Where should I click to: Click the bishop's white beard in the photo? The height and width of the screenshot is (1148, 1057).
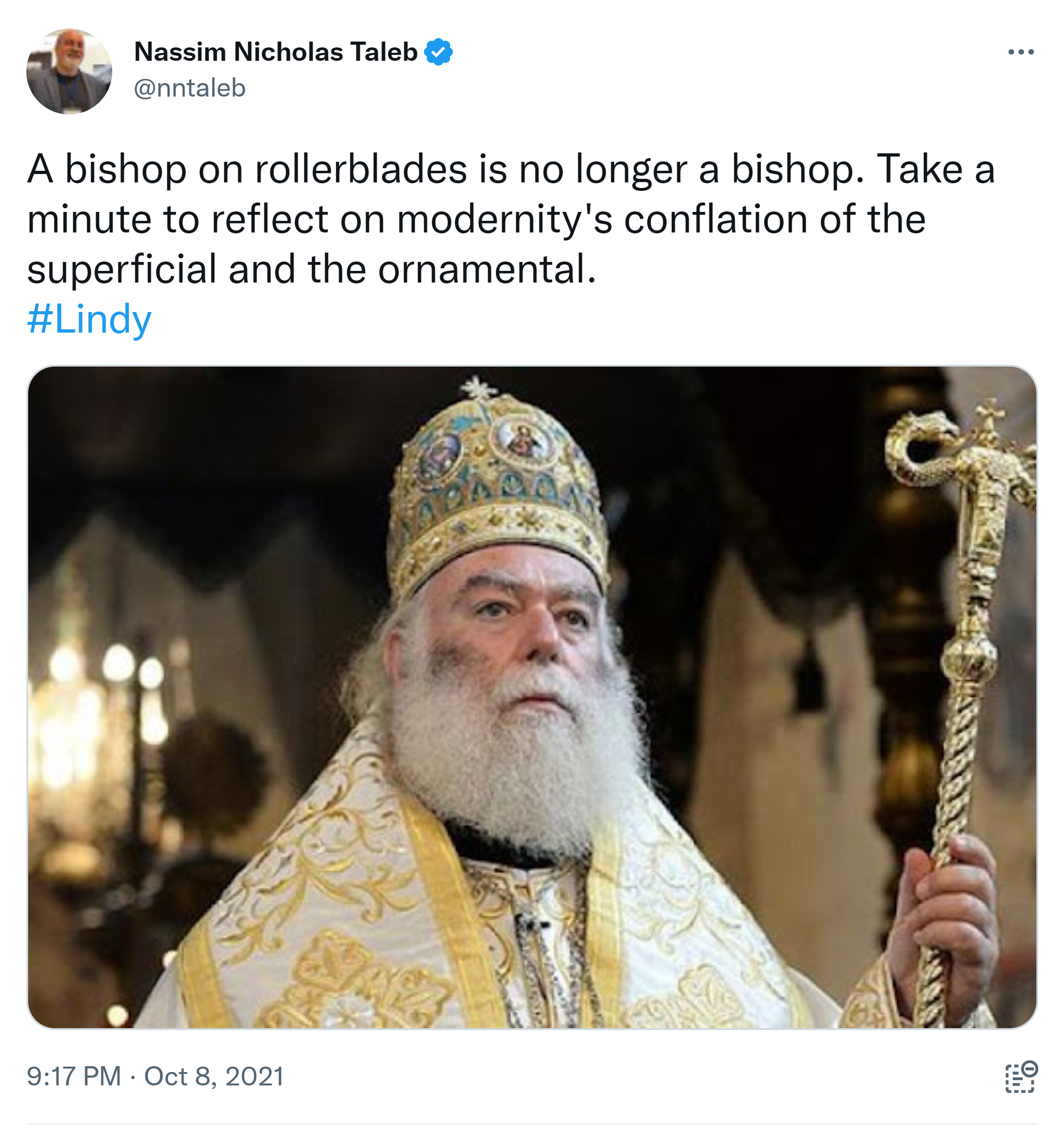pyautogui.click(x=515, y=761)
